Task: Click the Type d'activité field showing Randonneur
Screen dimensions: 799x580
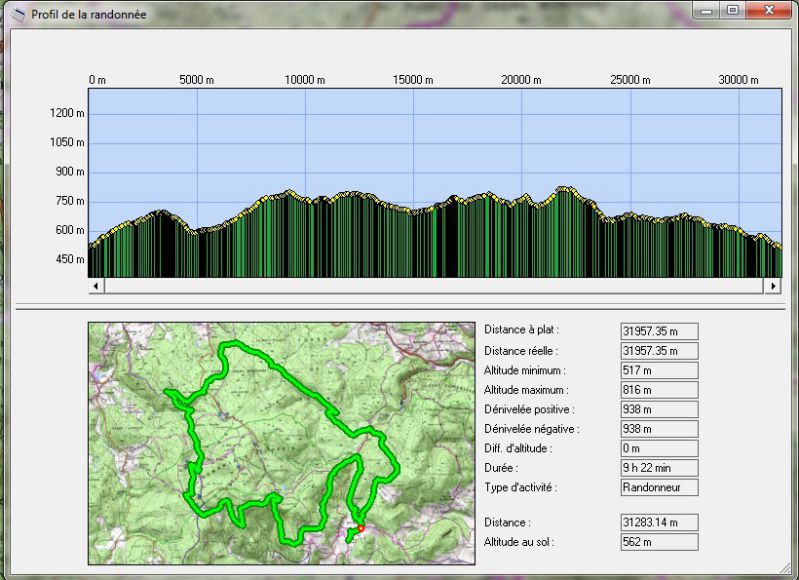Action: pyautogui.click(x=658, y=488)
